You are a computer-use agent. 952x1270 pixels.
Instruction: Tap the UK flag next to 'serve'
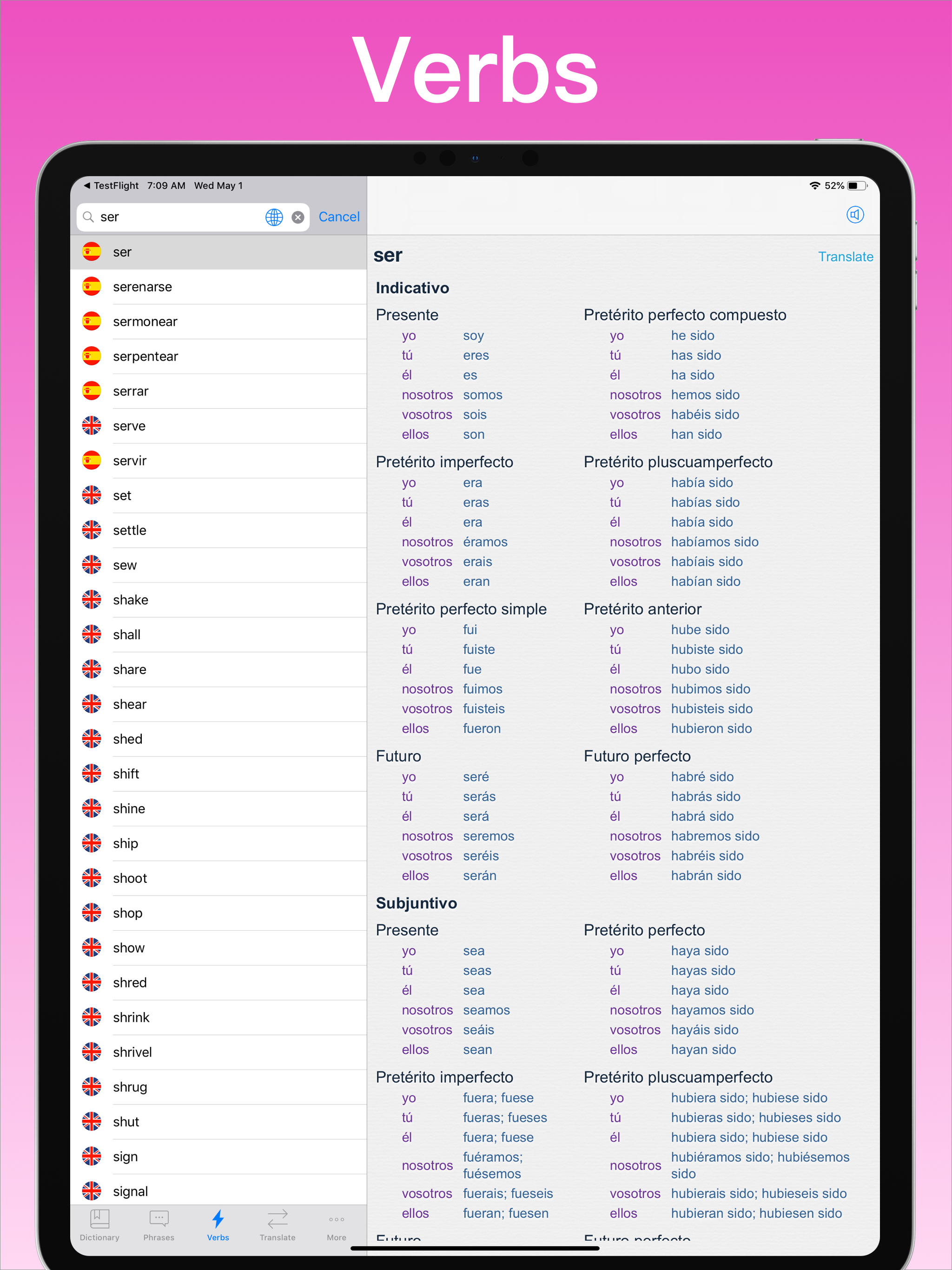(91, 426)
